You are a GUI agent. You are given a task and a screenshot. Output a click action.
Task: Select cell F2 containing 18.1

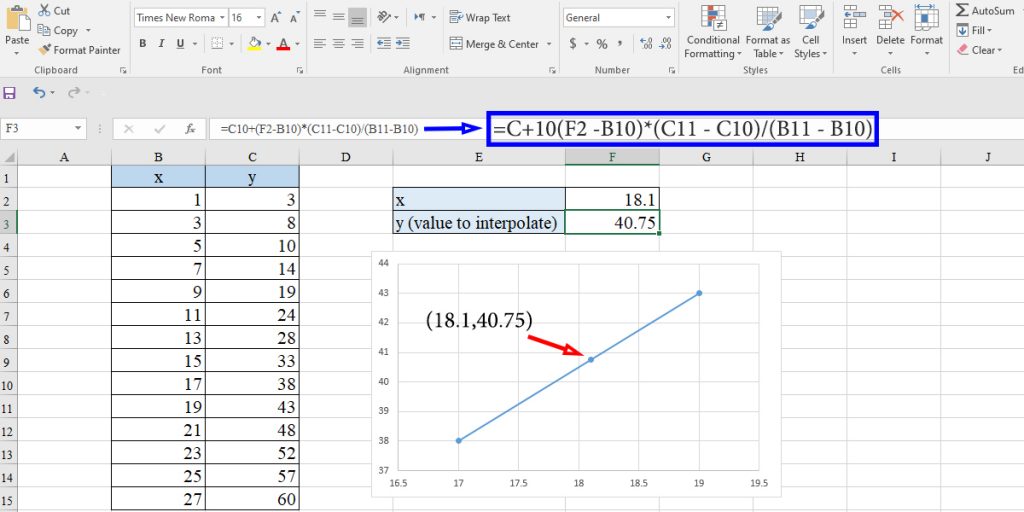coord(613,199)
